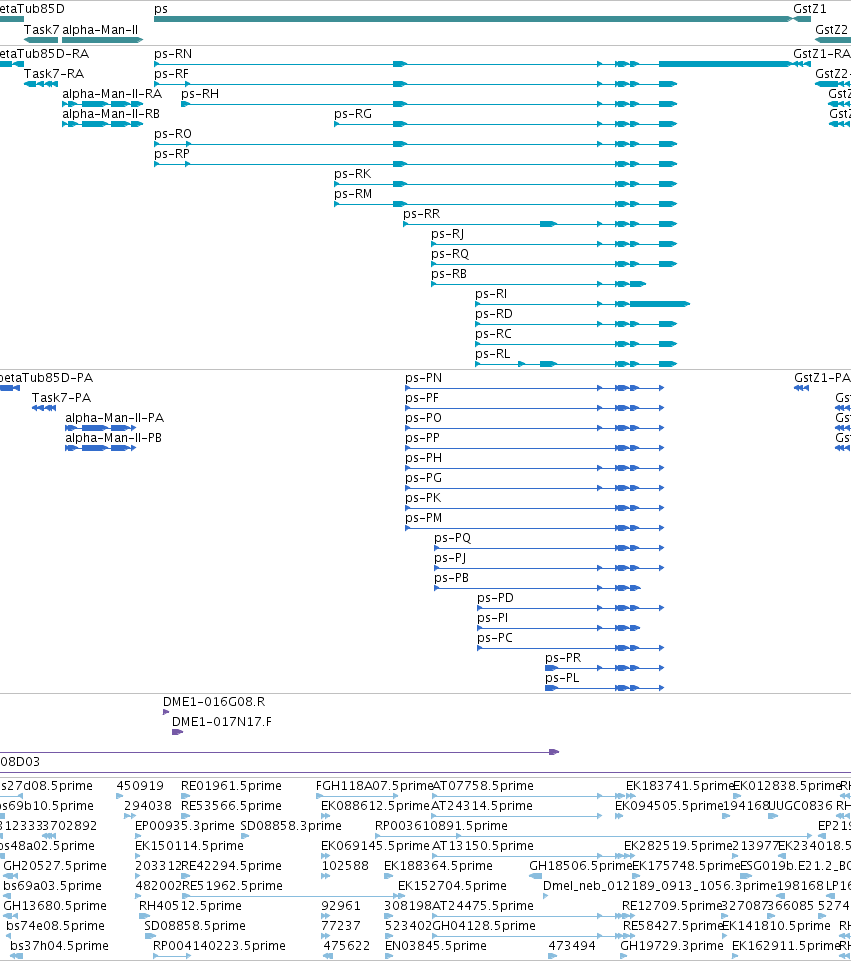The image size is (851, 961).
Task: Select the FGH118A07.5prime EST label
Action: pyautogui.click(x=374, y=786)
